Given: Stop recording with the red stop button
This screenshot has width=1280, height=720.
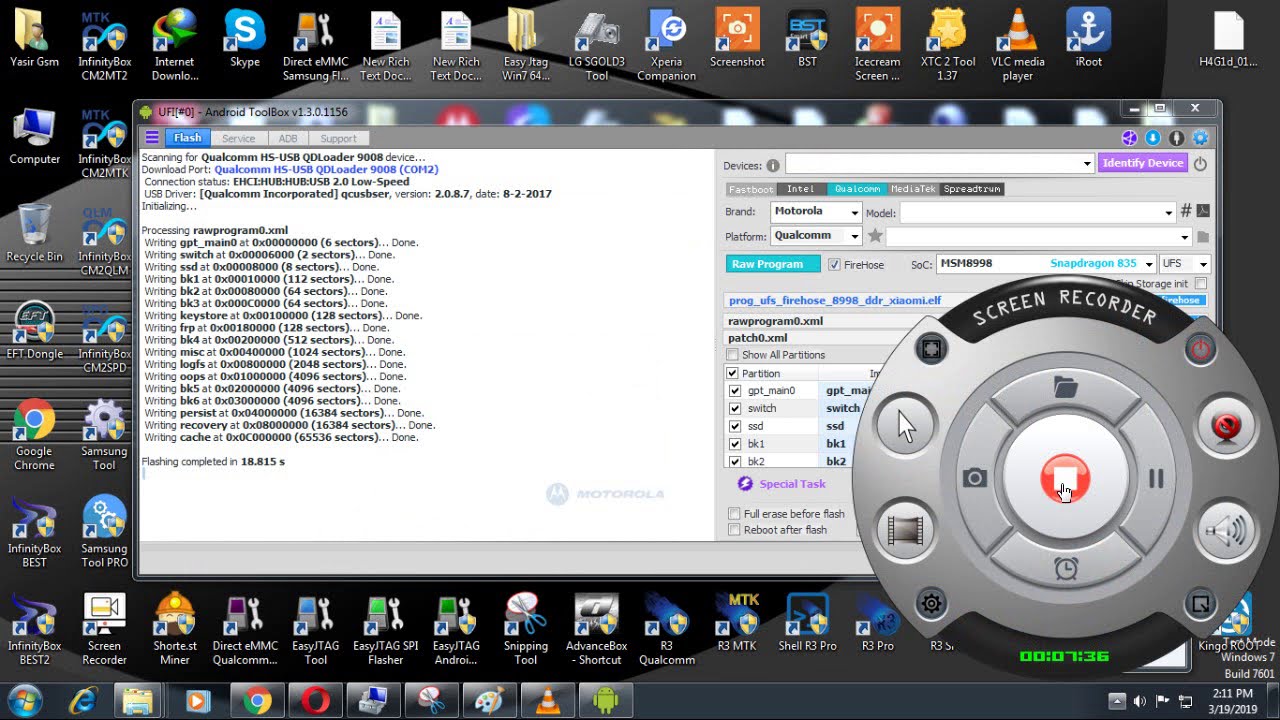Looking at the screenshot, I should (x=1065, y=479).
